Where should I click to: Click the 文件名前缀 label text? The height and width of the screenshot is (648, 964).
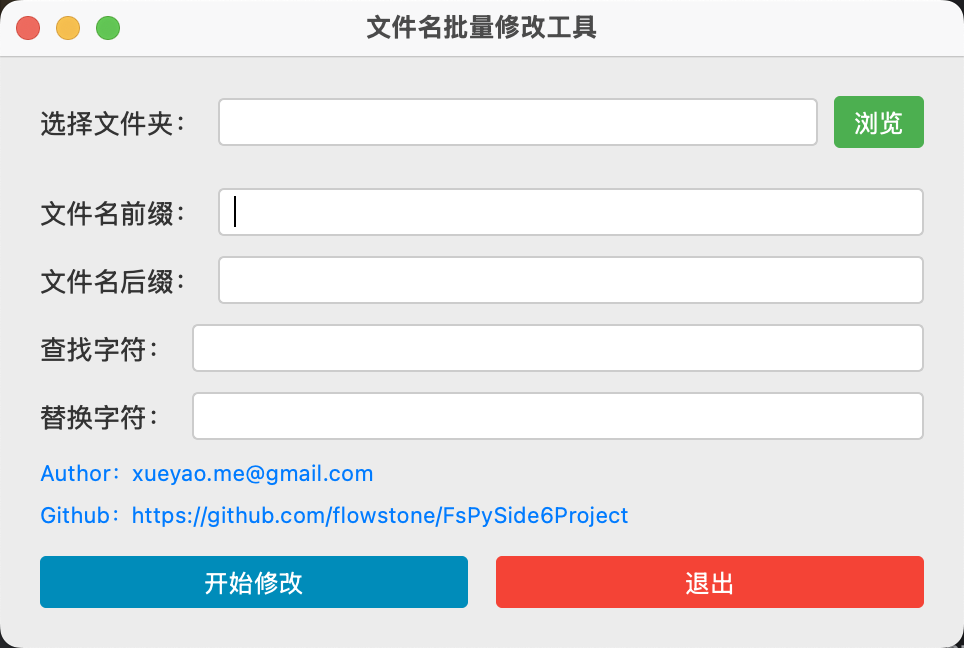[112, 214]
